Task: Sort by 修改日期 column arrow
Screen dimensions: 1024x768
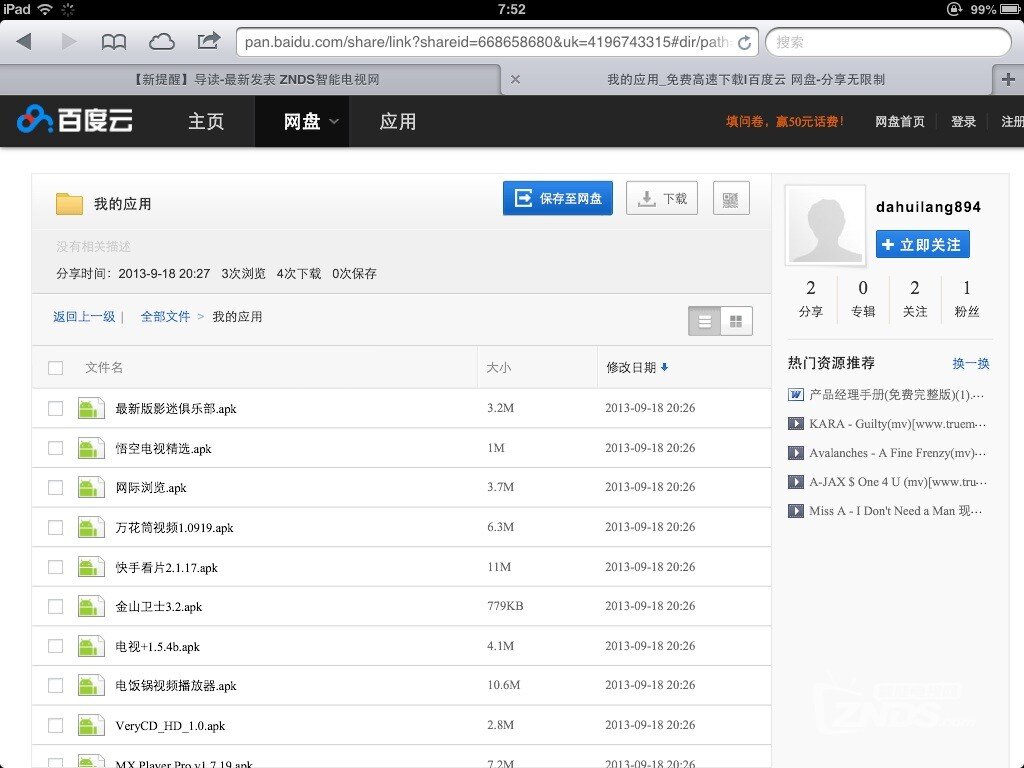Action: coord(664,367)
